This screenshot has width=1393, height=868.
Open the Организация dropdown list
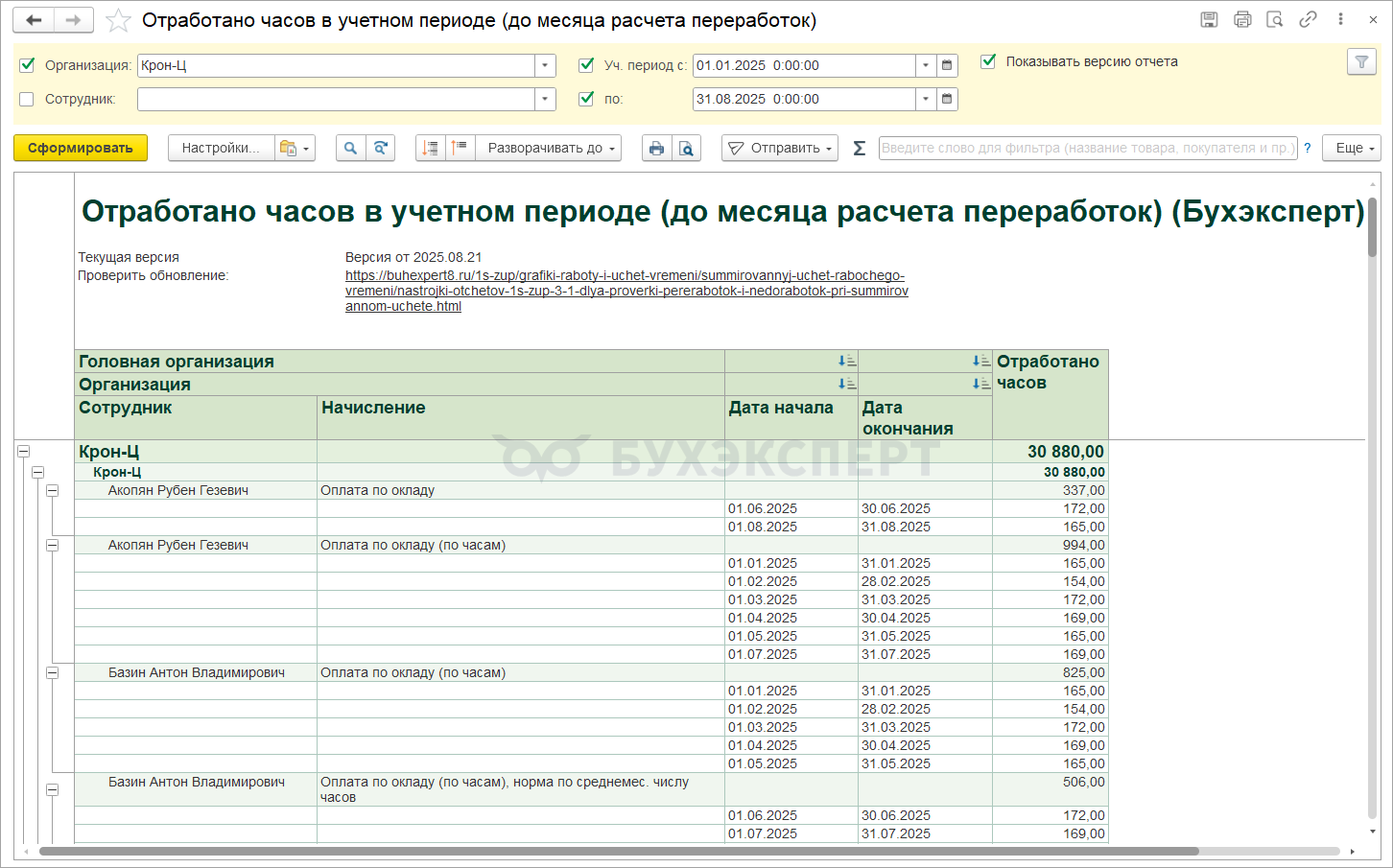click(545, 65)
